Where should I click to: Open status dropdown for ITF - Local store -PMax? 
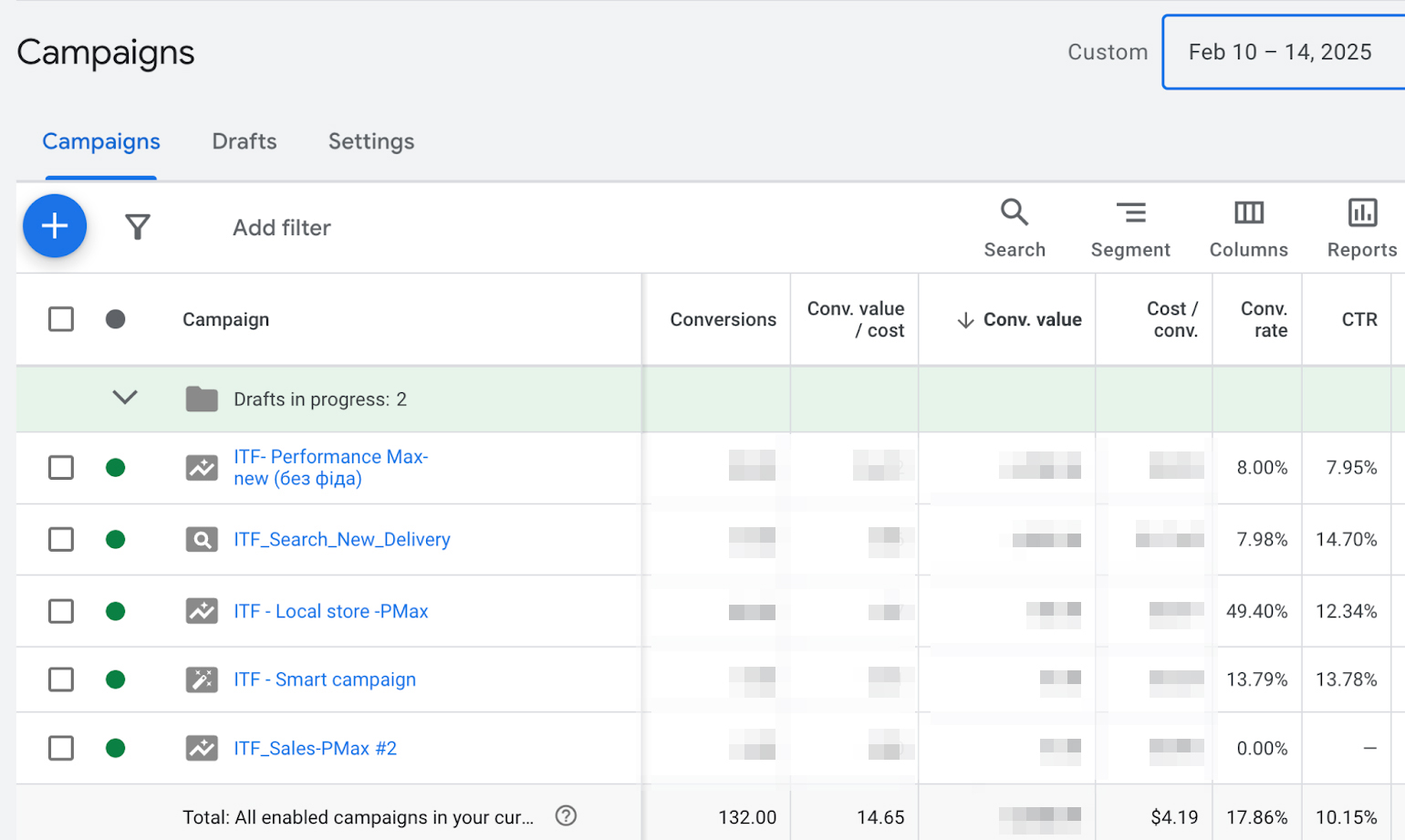[115, 611]
